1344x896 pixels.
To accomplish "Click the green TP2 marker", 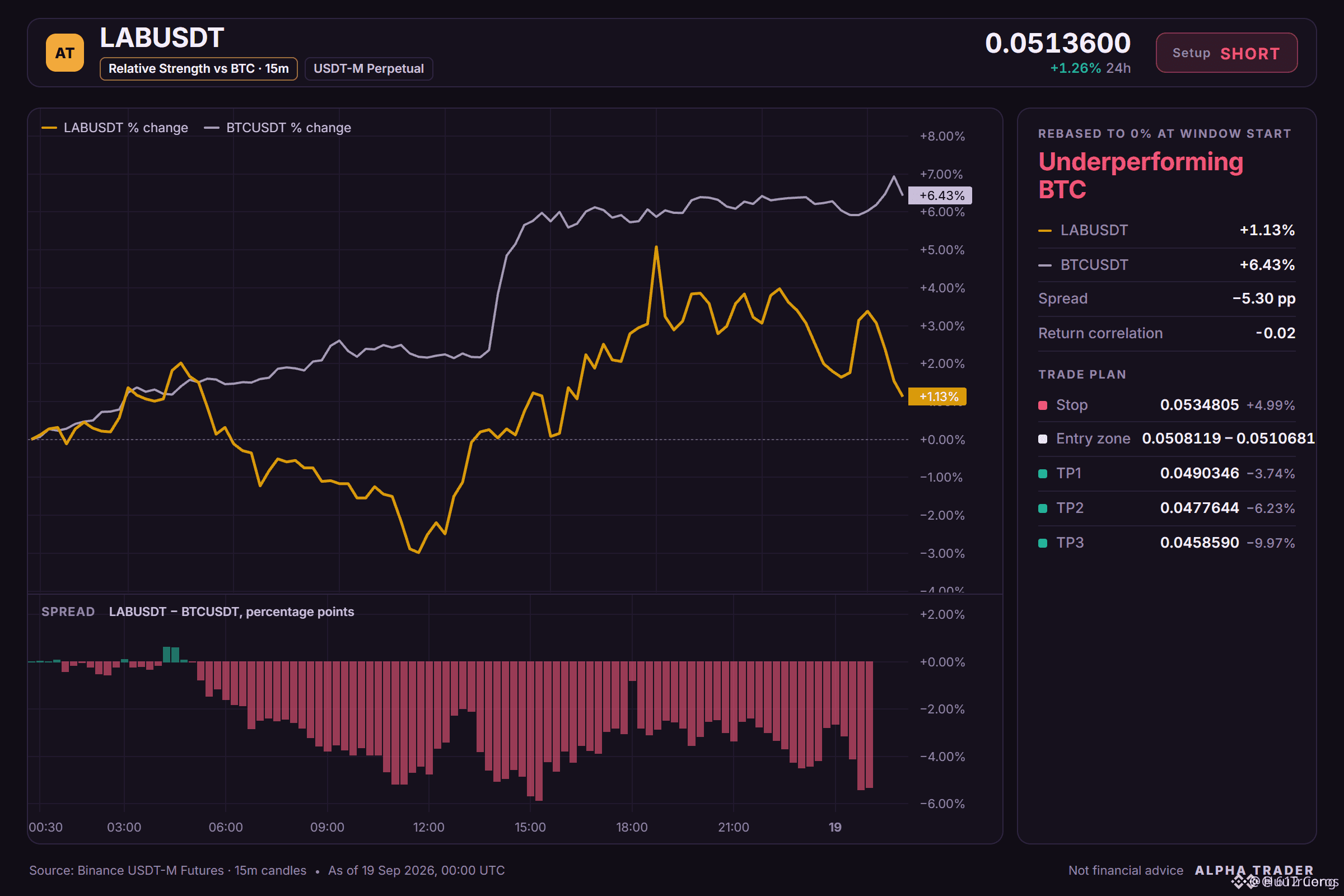I will coord(1042,508).
